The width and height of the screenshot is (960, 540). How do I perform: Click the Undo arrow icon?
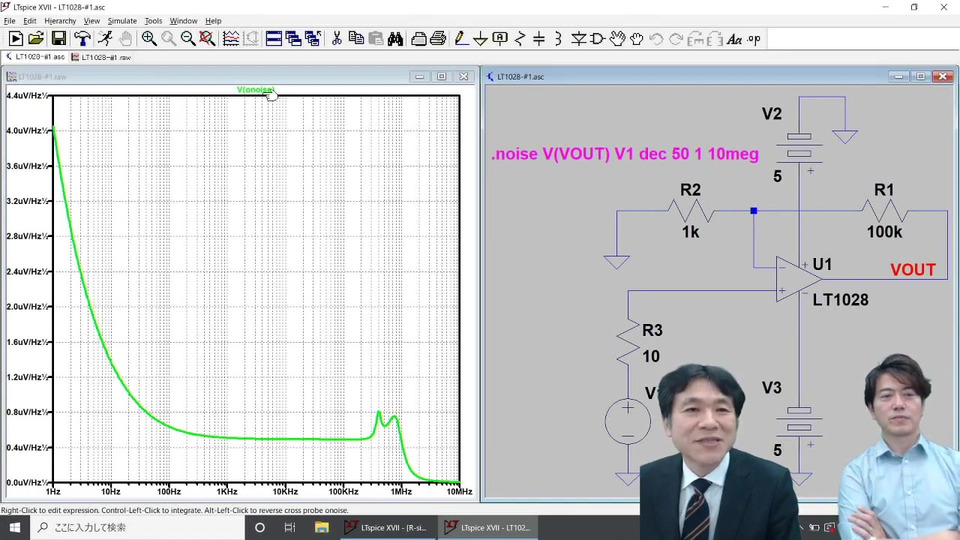[x=656, y=39]
